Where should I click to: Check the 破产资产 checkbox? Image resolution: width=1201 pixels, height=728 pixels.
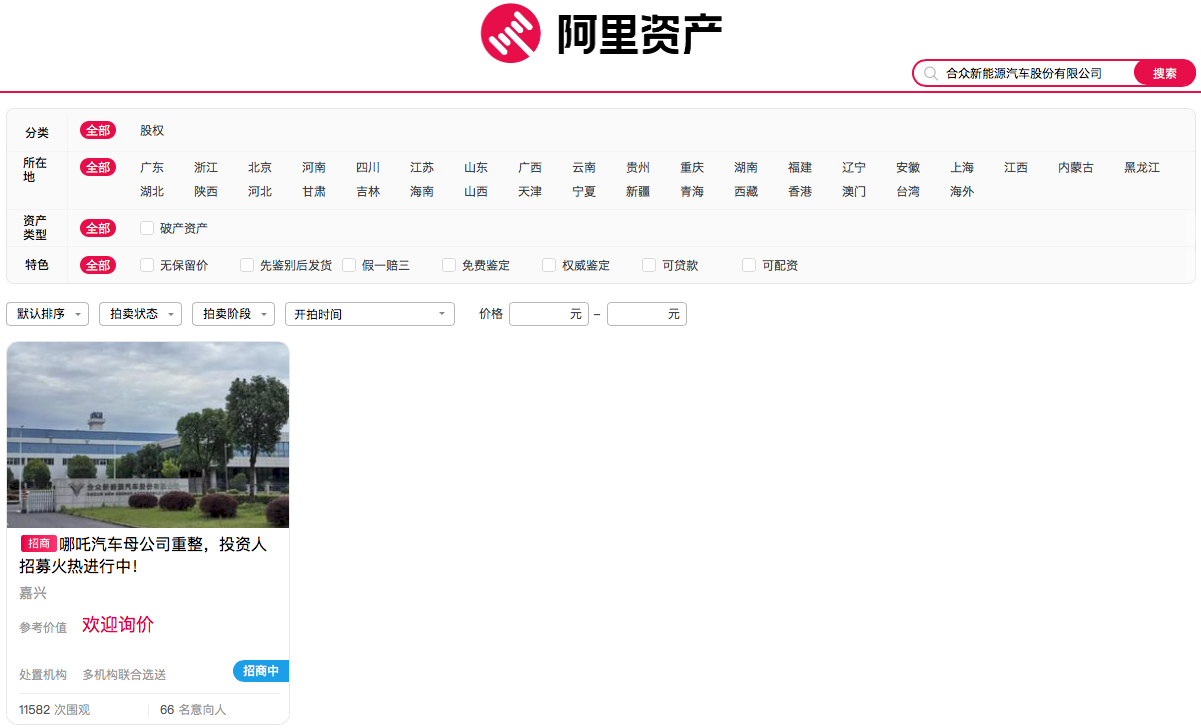click(147, 228)
